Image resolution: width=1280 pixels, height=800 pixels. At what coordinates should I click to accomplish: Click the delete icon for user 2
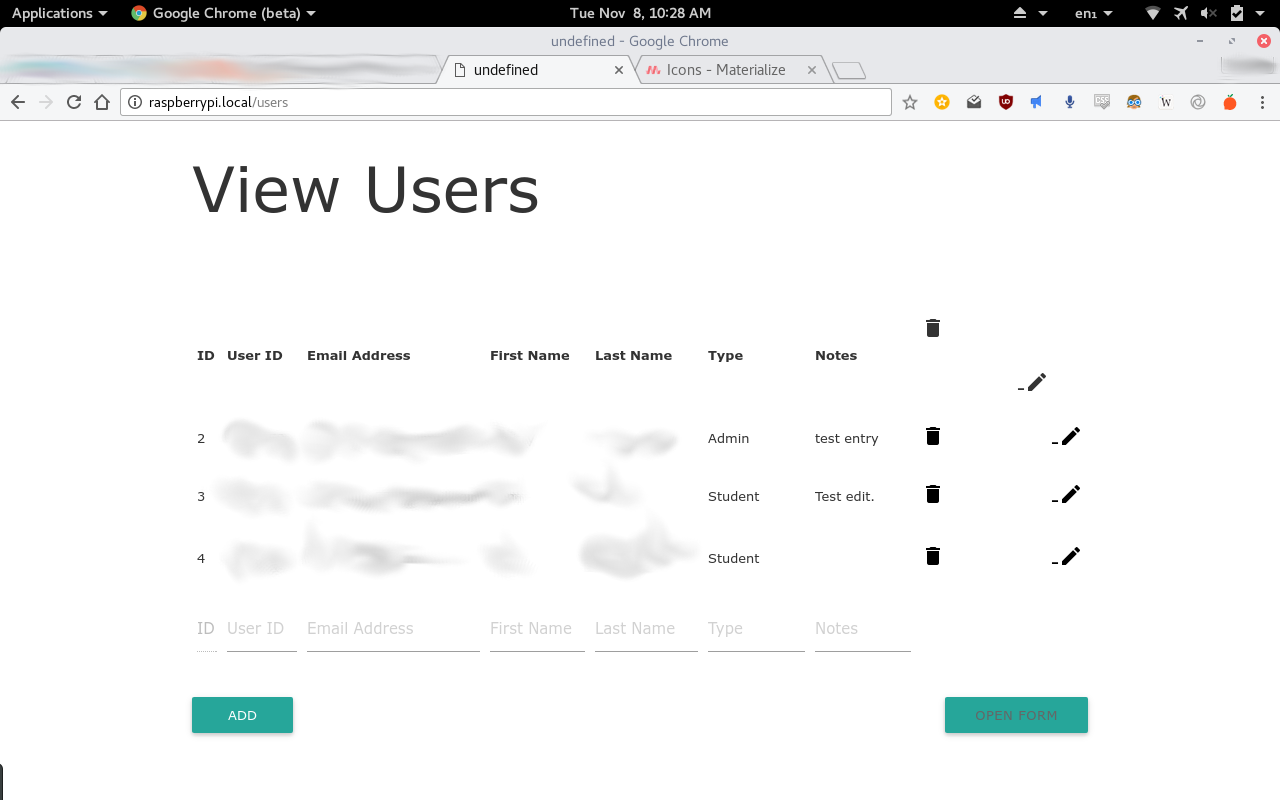[x=933, y=436]
